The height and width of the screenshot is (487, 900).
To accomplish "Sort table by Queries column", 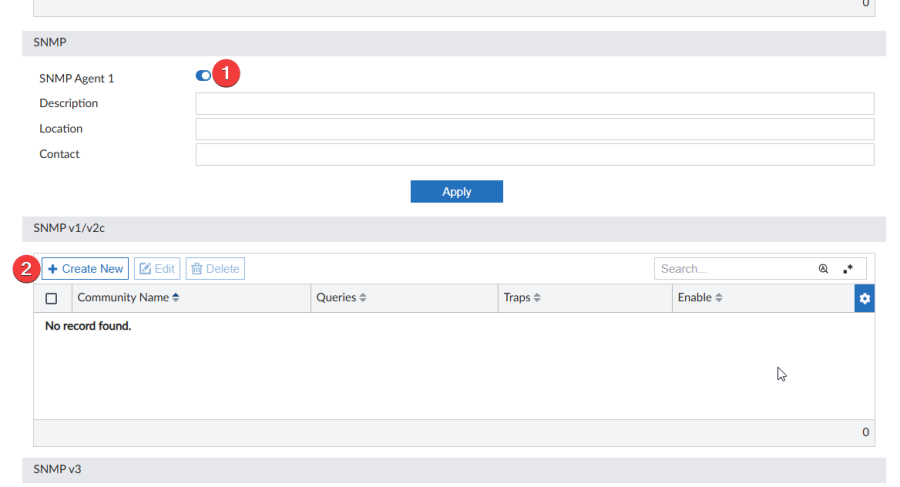I will [x=342, y=297].
